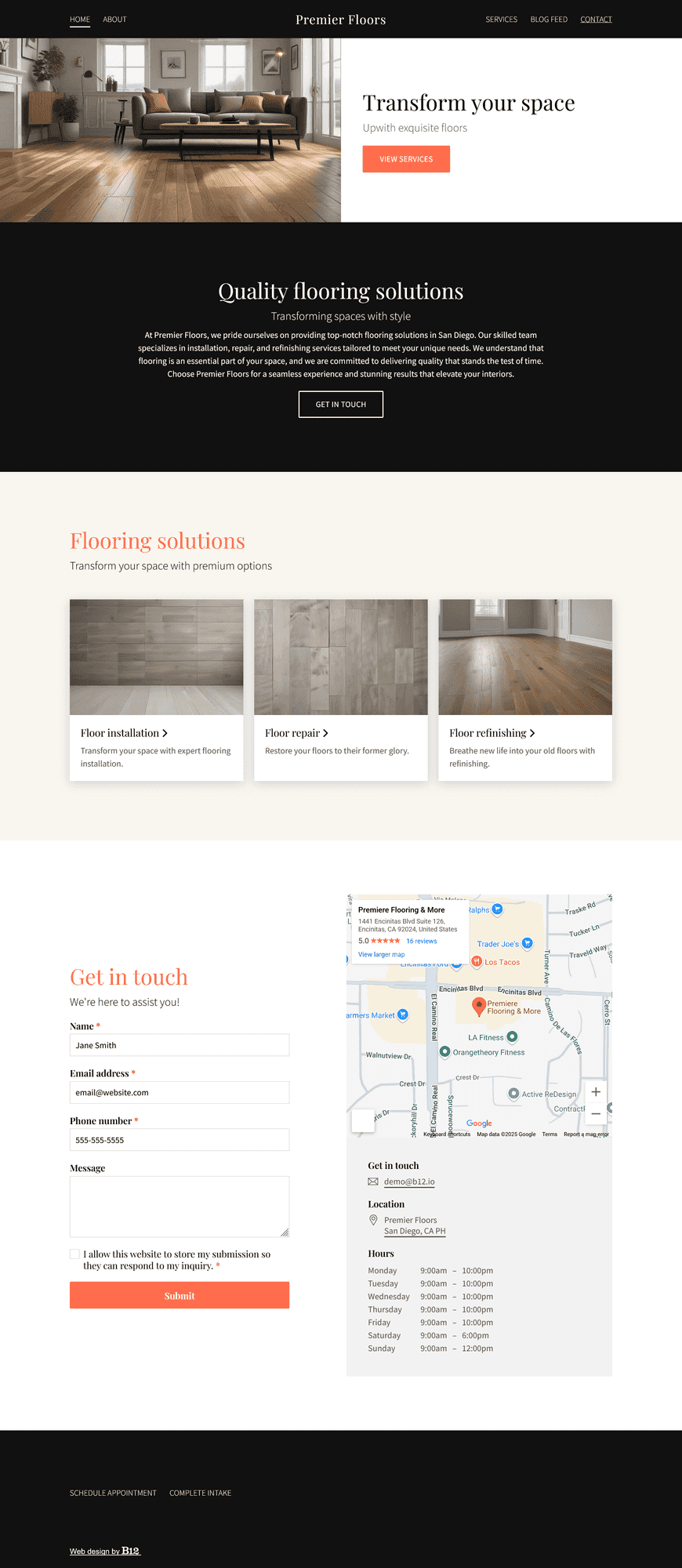Click the map Keyboard shortcuts link
Image resolution: width=682 pixels, height=1568 pixels.
pyautogui.click(x=447, y=1134)
